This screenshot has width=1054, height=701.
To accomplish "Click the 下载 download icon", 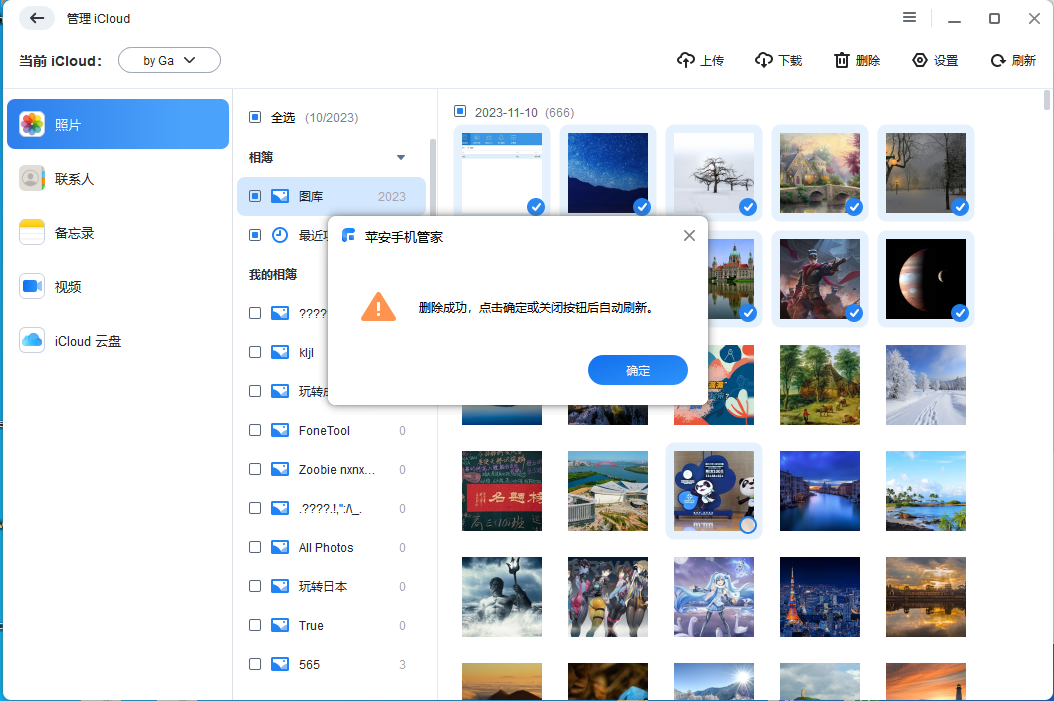I will pos(763,60).
